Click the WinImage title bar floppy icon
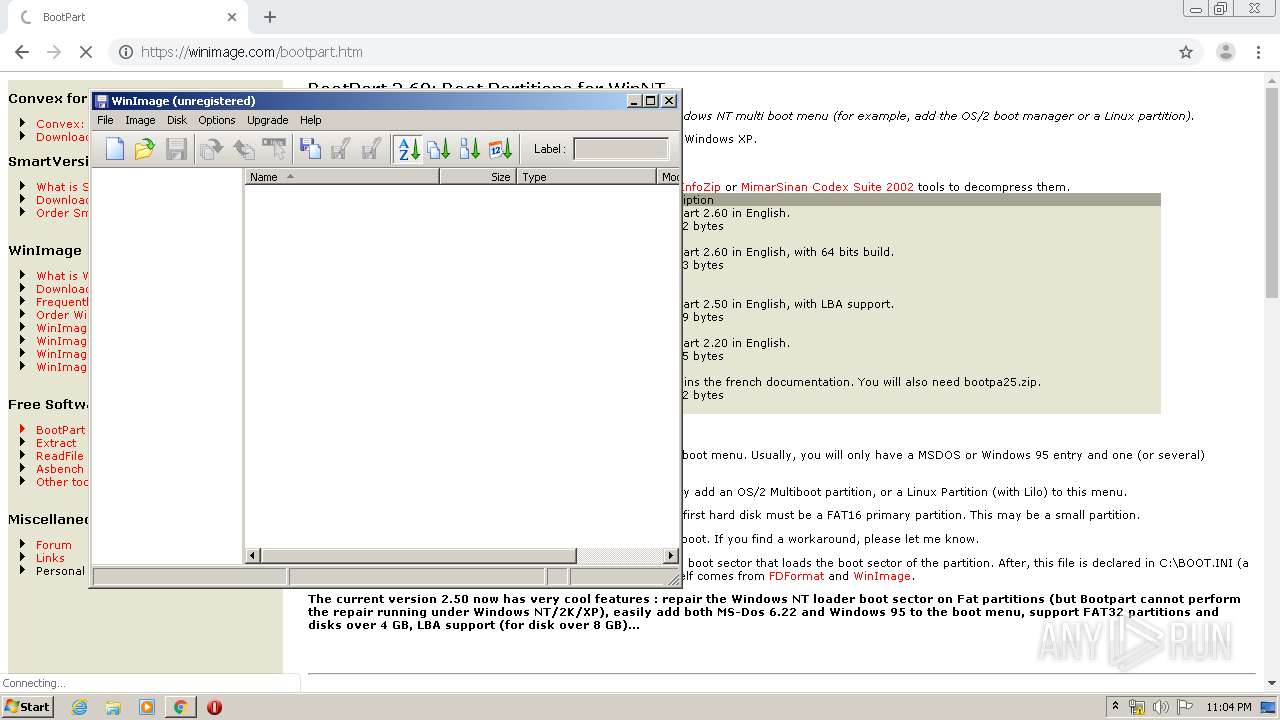Image resolution: width=1280 pixels, height=720 pixels. tap(102, 101)
